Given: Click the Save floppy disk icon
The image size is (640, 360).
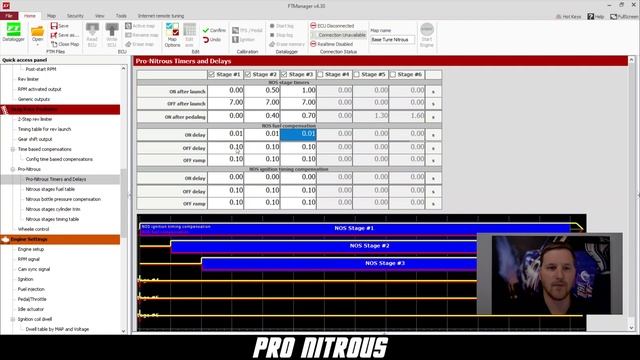Looking at the screenshot, I should click(54, 26).
